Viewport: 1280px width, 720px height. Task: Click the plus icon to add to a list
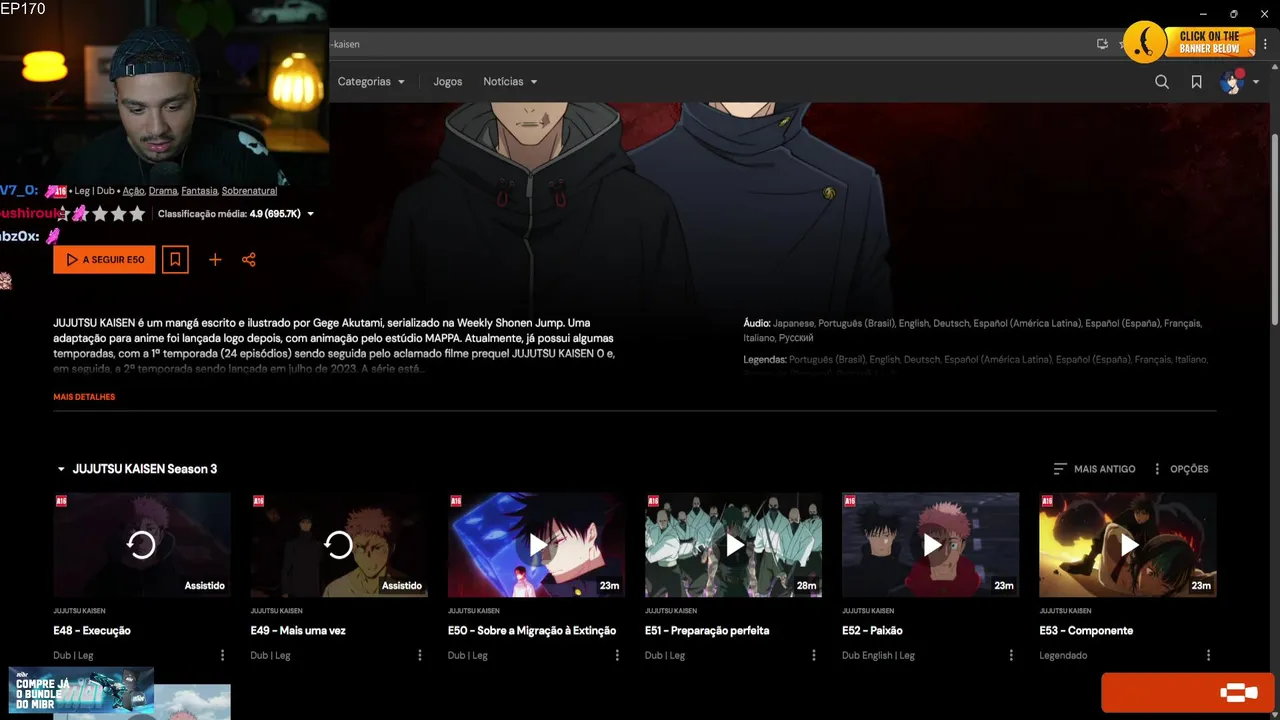pos(215,260)
